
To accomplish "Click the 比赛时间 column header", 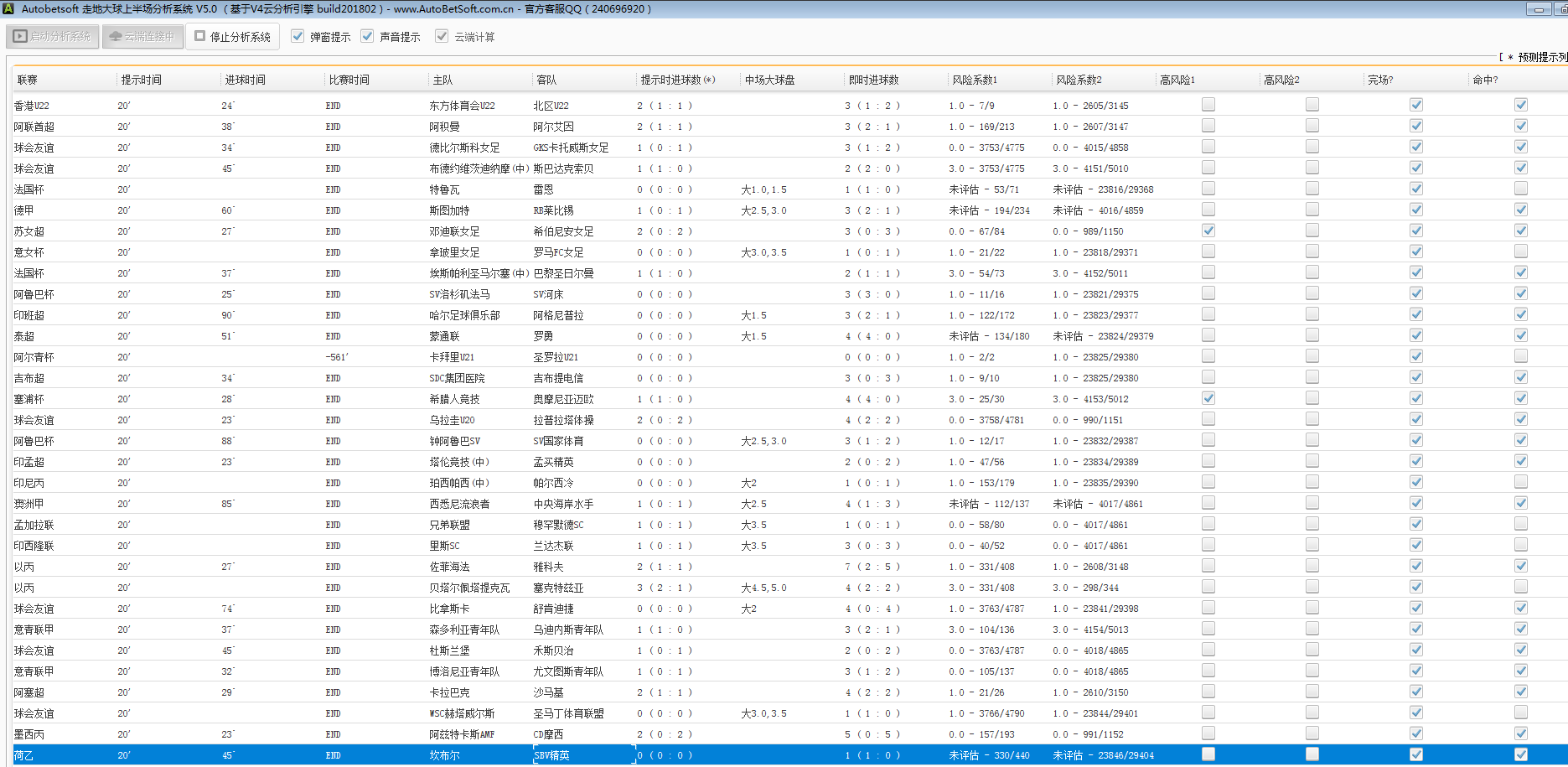I will [349, 80].
